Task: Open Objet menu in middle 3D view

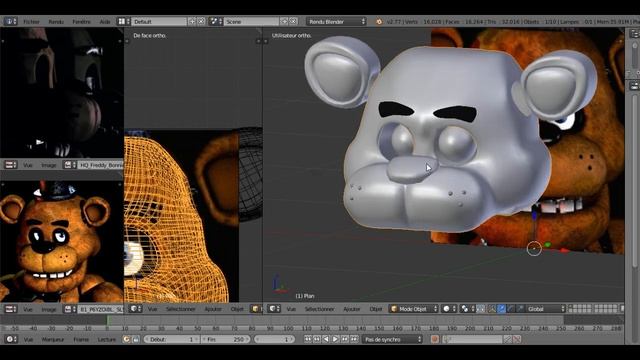Action: pos(237,309)
